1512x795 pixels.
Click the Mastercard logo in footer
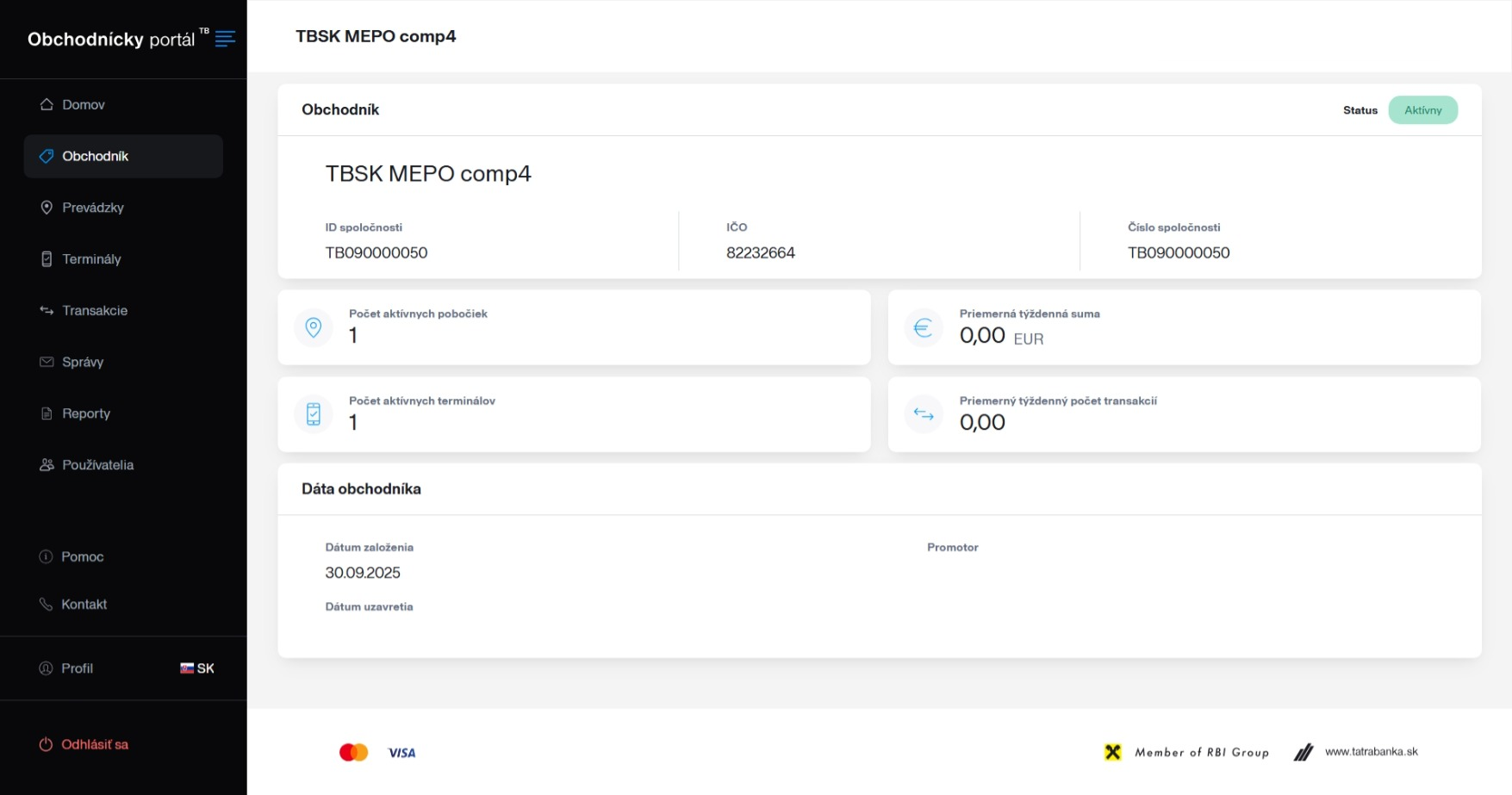point(353,753)
